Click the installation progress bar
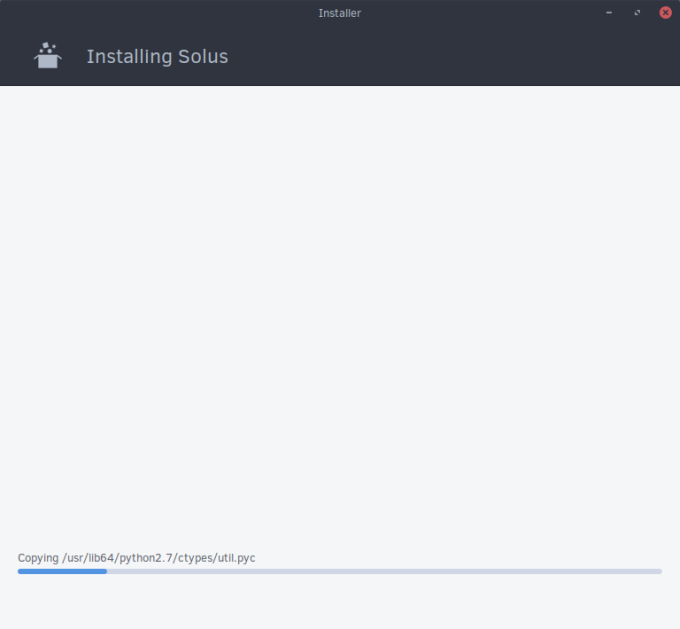Image resolution: width=680 pixels, height=629 pixels. click(340, 571)
